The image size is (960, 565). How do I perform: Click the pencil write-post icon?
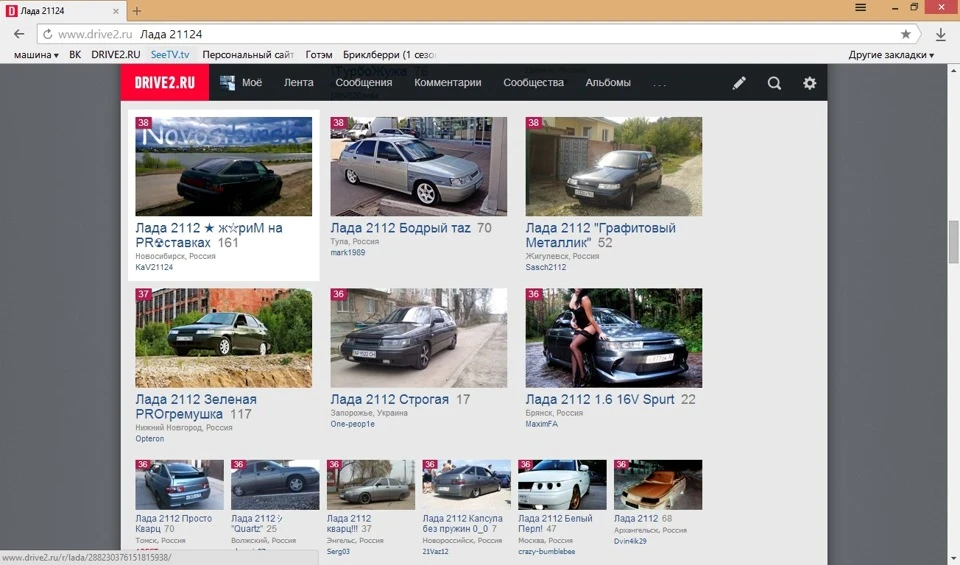[x=739, y=83]
